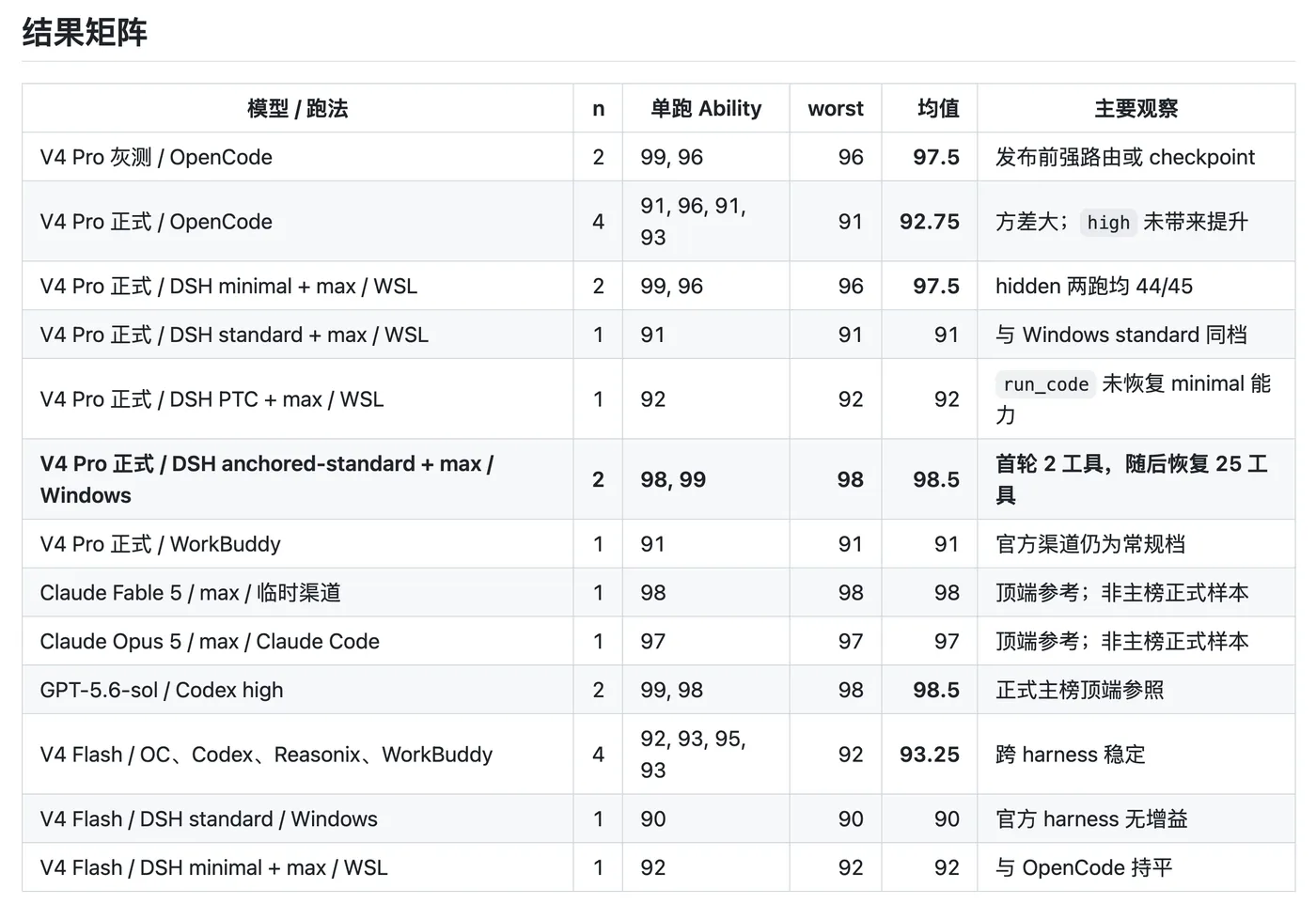The image size is (1316, 904).
Task: Click the "worst" column header
Action: [x=836, y=109]
